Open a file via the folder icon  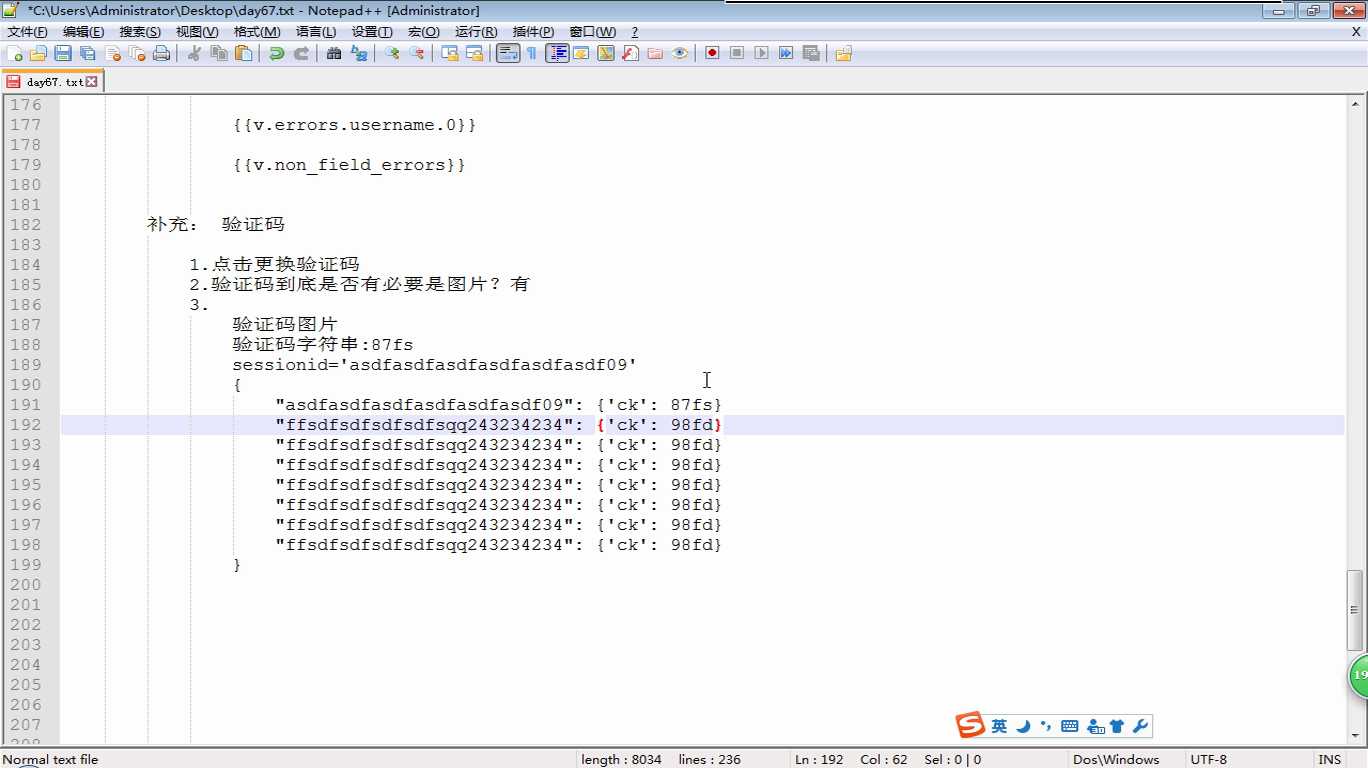click(x=38, y=54)
